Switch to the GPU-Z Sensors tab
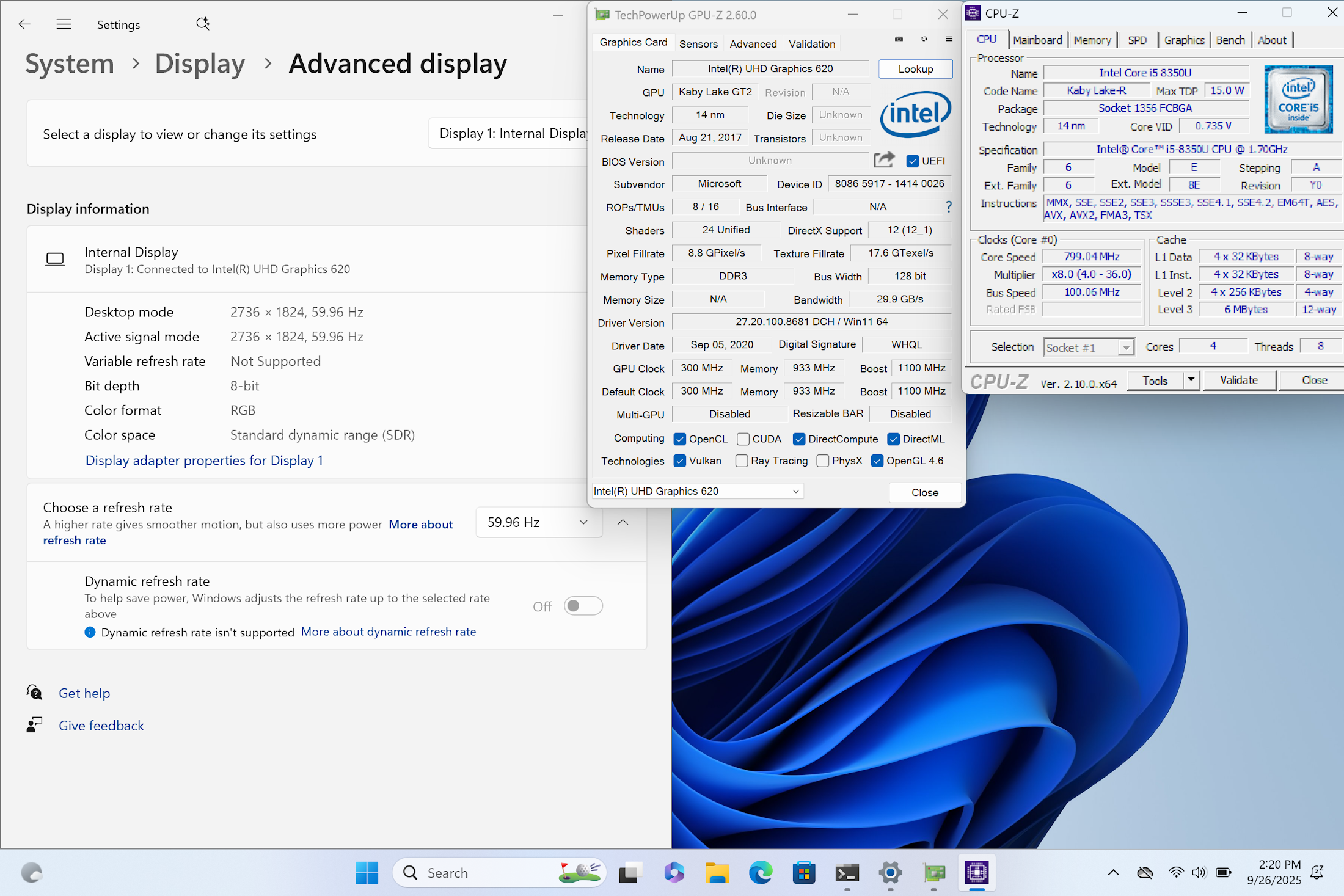This screenshot has height=896, width=1344. click(698, 44)
